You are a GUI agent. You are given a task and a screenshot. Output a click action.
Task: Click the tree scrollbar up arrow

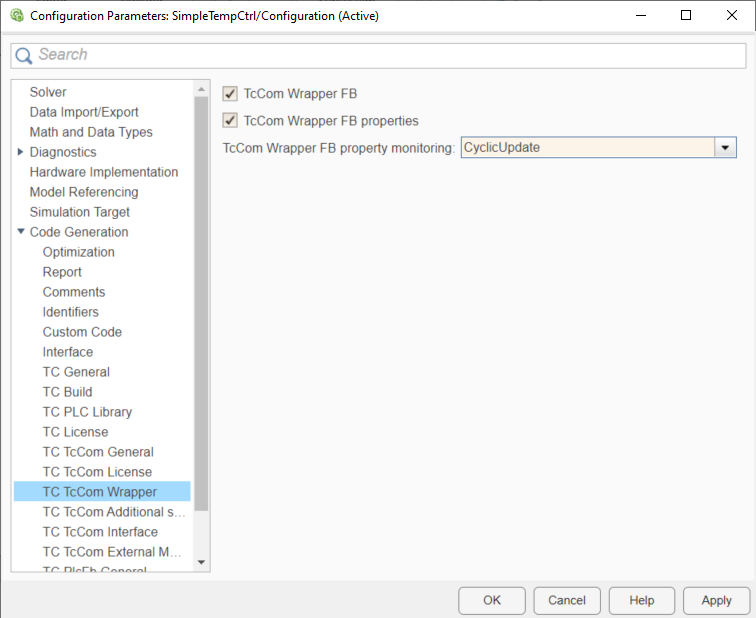pyautogui.click(x=202, y=89)
